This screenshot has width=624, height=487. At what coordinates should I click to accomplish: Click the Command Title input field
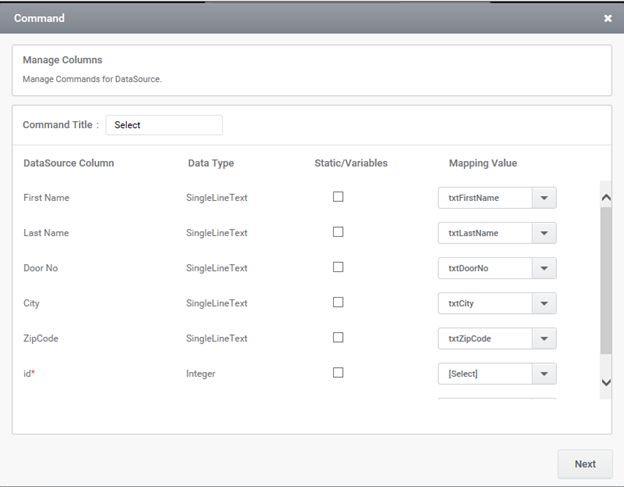[164, 125]
